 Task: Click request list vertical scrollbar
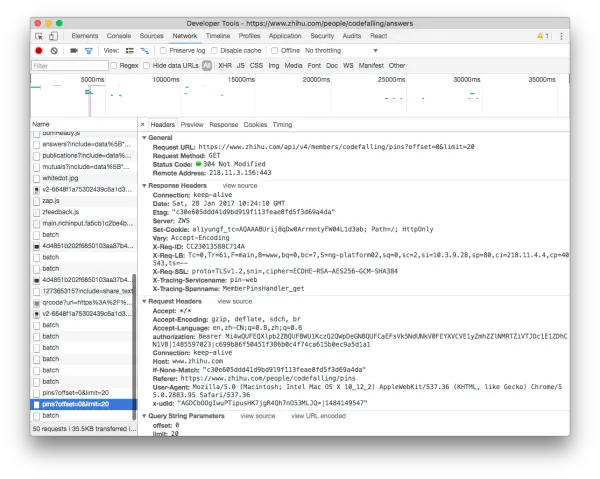click(134, 347)
